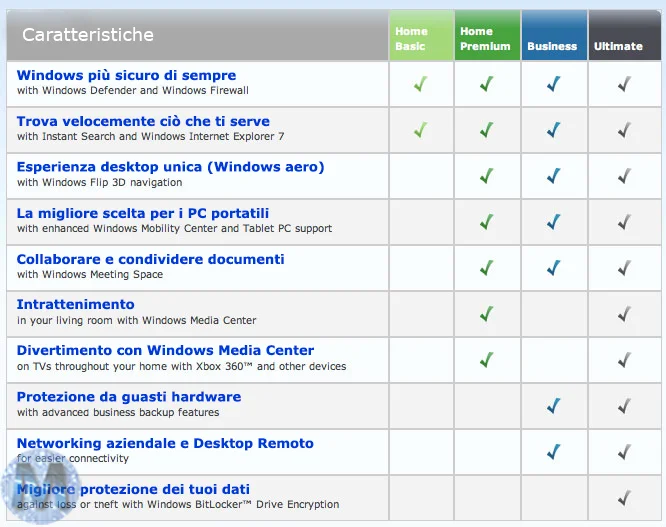Click Ultimate checkmark for Esperienza desktop unica

tap(624, 176)
